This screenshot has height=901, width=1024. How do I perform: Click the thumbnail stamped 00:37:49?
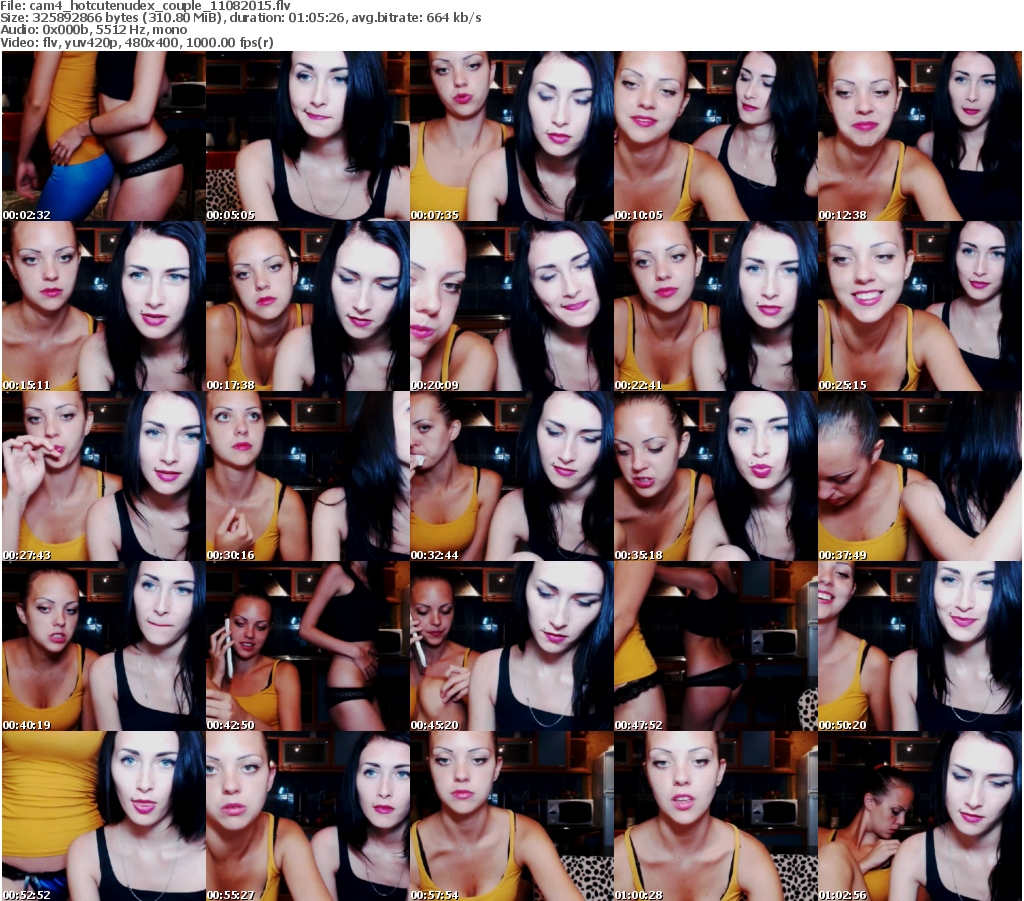click(x=920, y=476)
